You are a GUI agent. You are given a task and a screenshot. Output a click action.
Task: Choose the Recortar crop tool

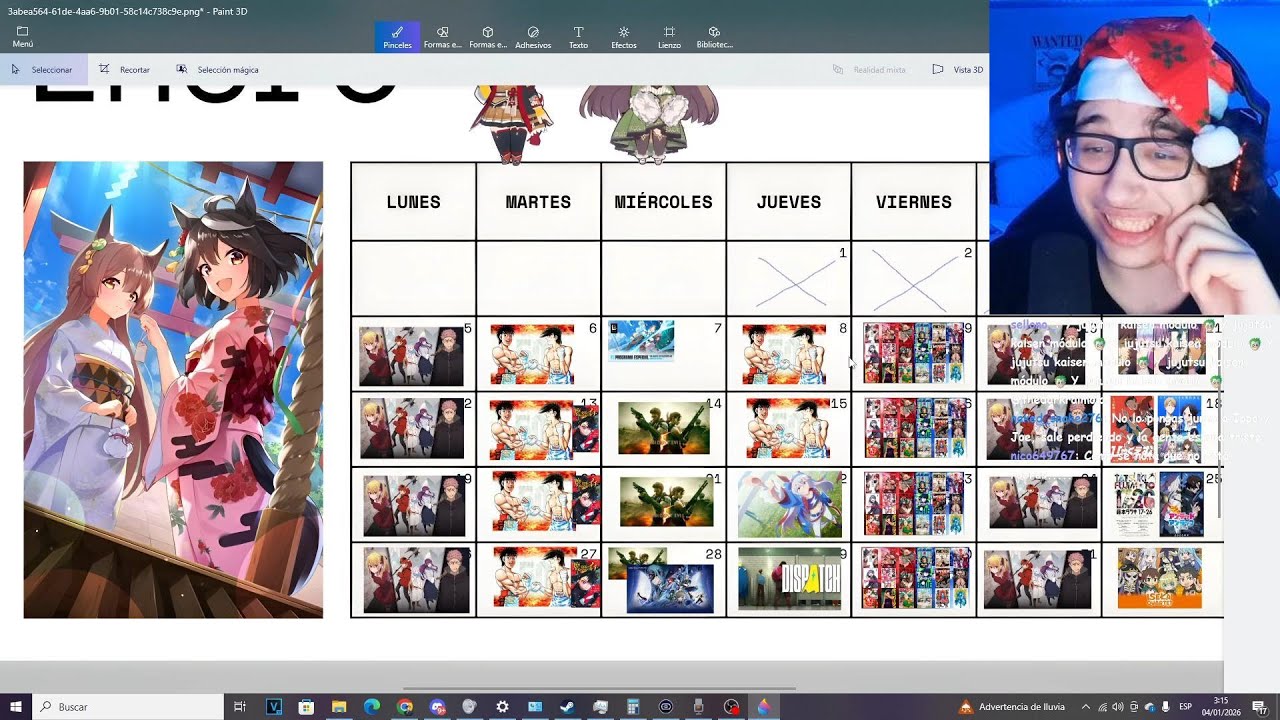(x=124, y=70)
